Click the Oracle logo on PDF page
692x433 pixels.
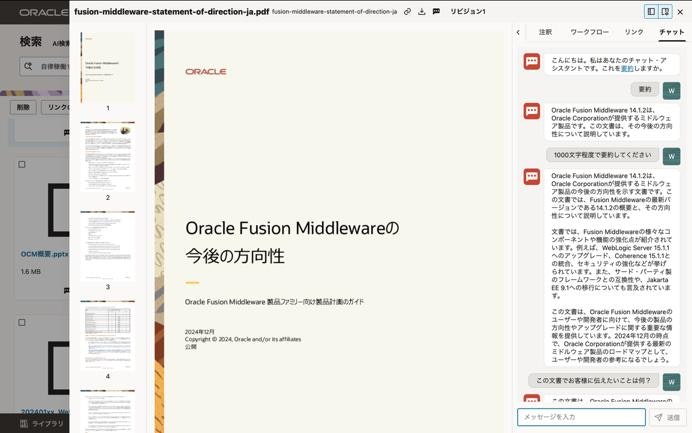[x=206, y=72]
